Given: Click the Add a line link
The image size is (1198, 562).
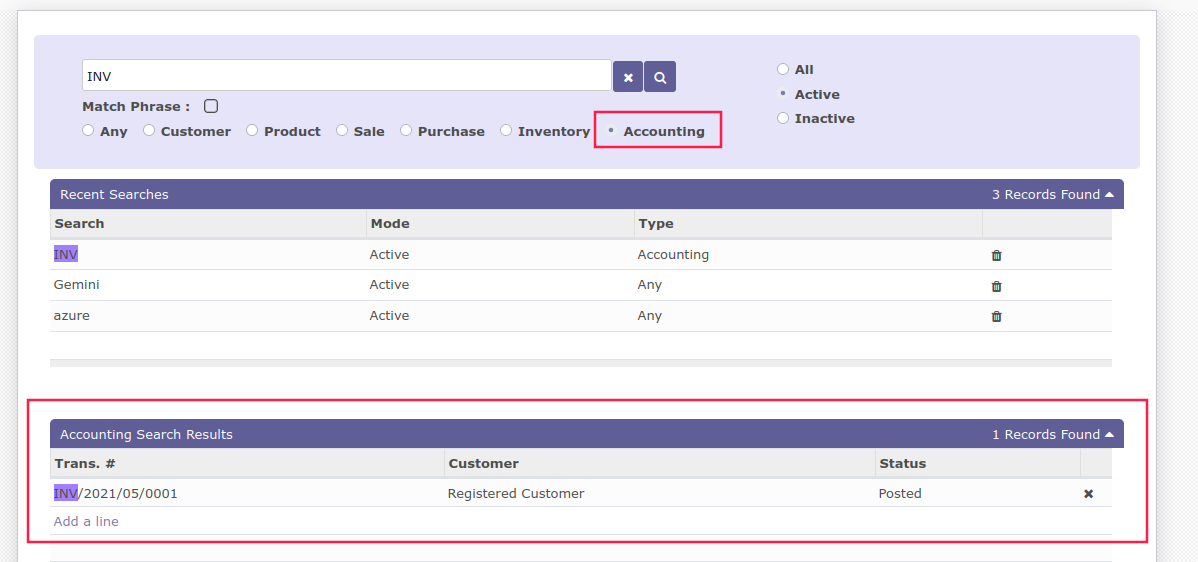Looking at the screenshot, I should (x=86, y=521).
